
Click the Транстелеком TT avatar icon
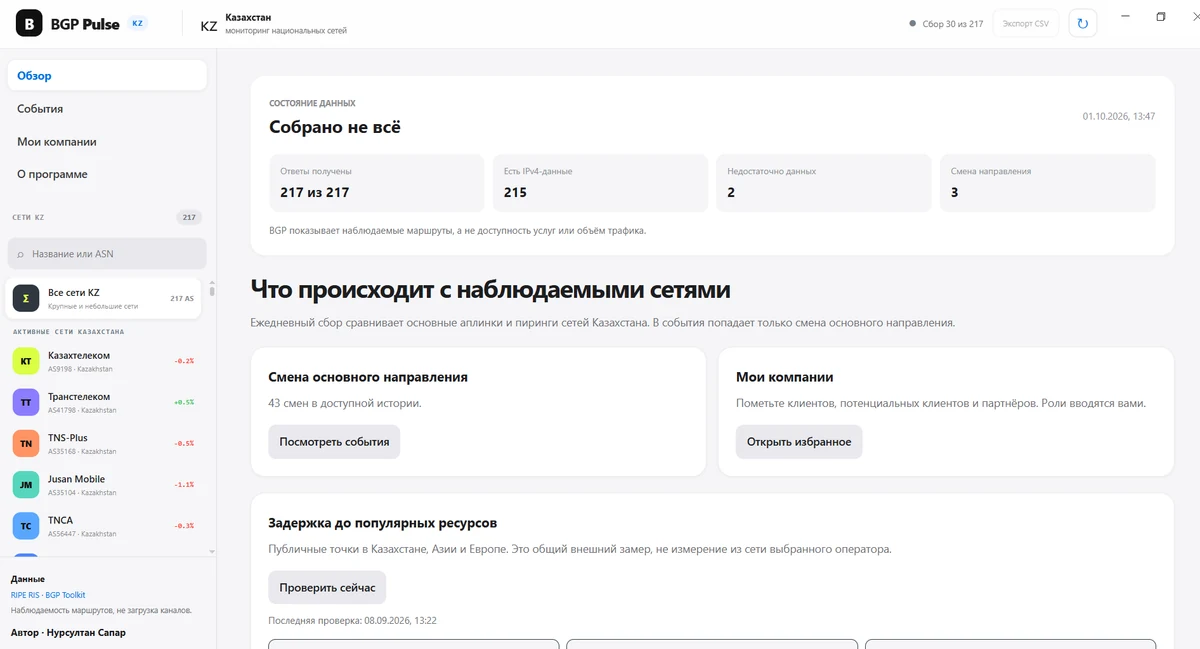(26, 402)
